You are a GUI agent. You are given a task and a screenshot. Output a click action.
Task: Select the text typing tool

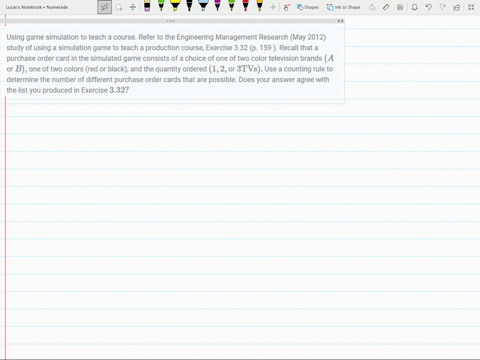point(104,7)
